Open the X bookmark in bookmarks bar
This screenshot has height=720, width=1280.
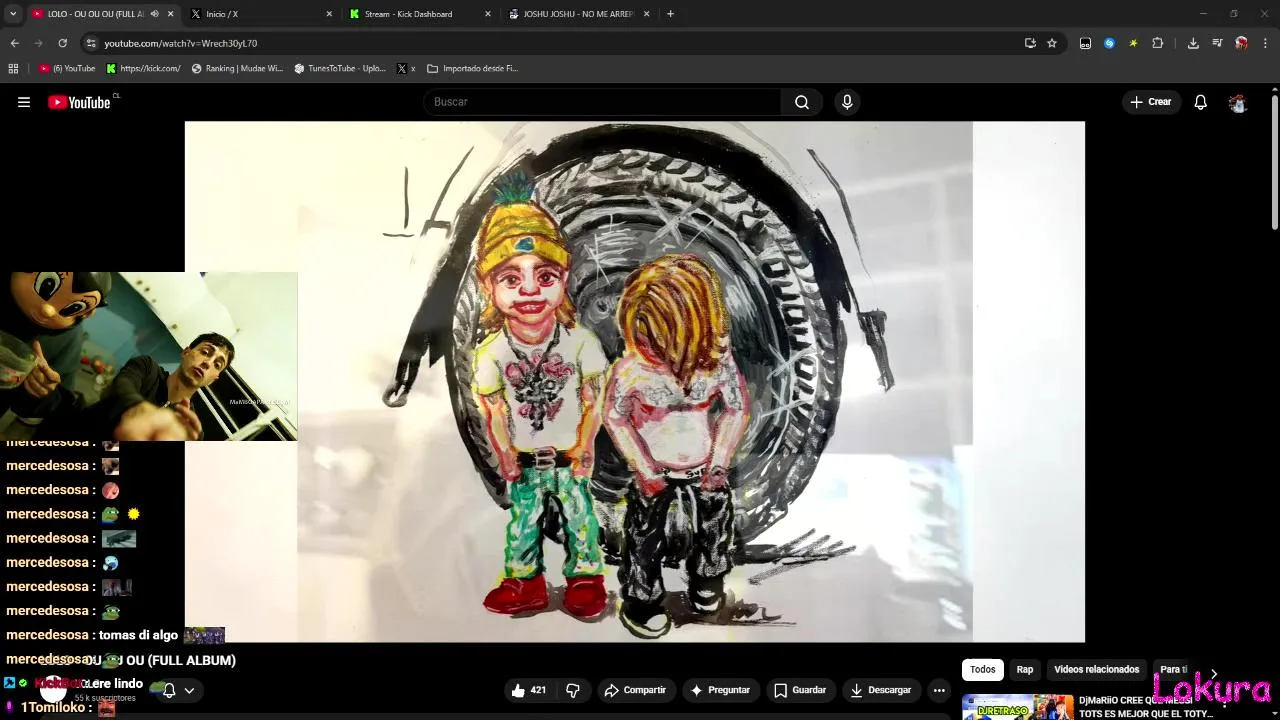click(x=406, y=69)
